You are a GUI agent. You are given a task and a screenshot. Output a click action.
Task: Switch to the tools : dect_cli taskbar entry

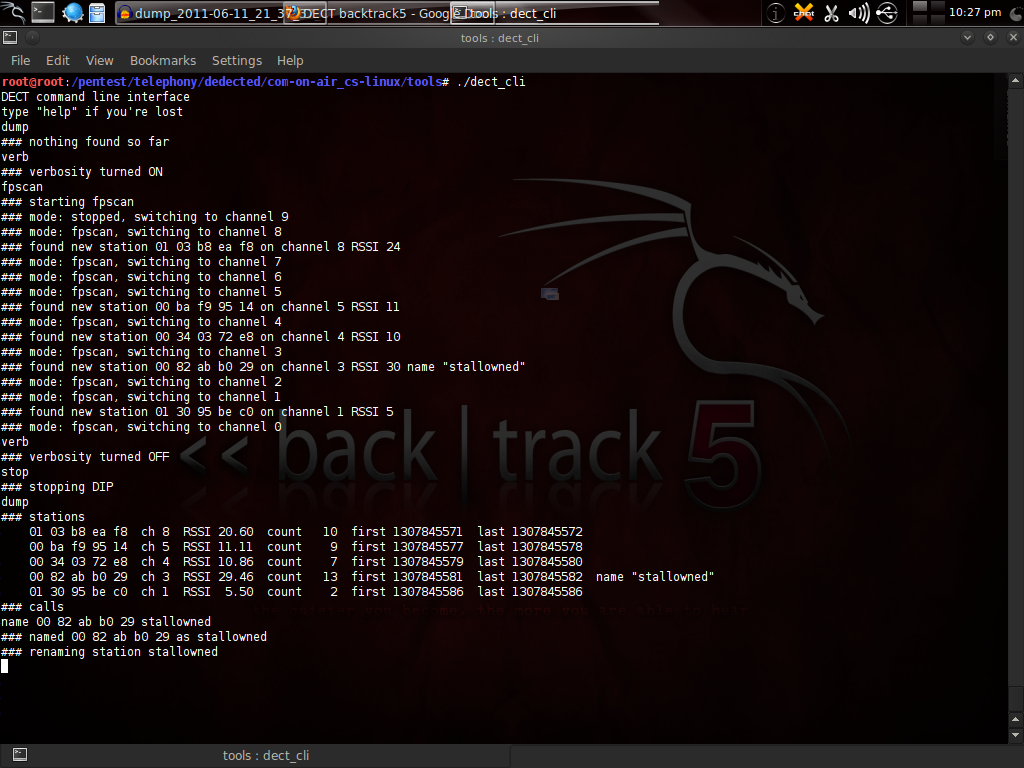pos(555,13)
